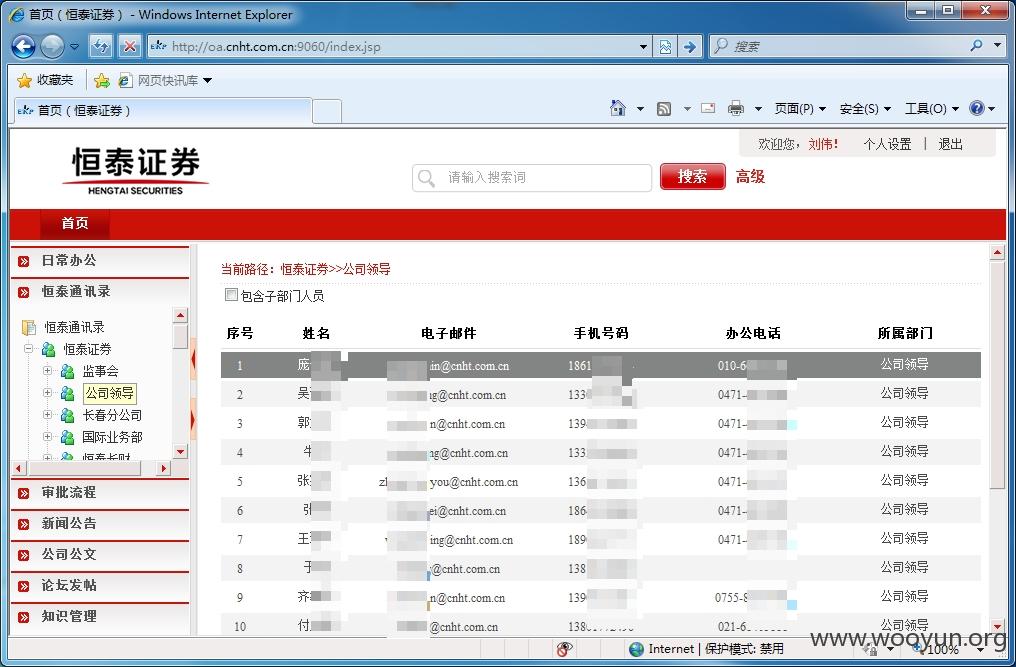Refresh the page using the refresh icon
The width and height of the screenshot is (1016, 667).
coord(100,47)
